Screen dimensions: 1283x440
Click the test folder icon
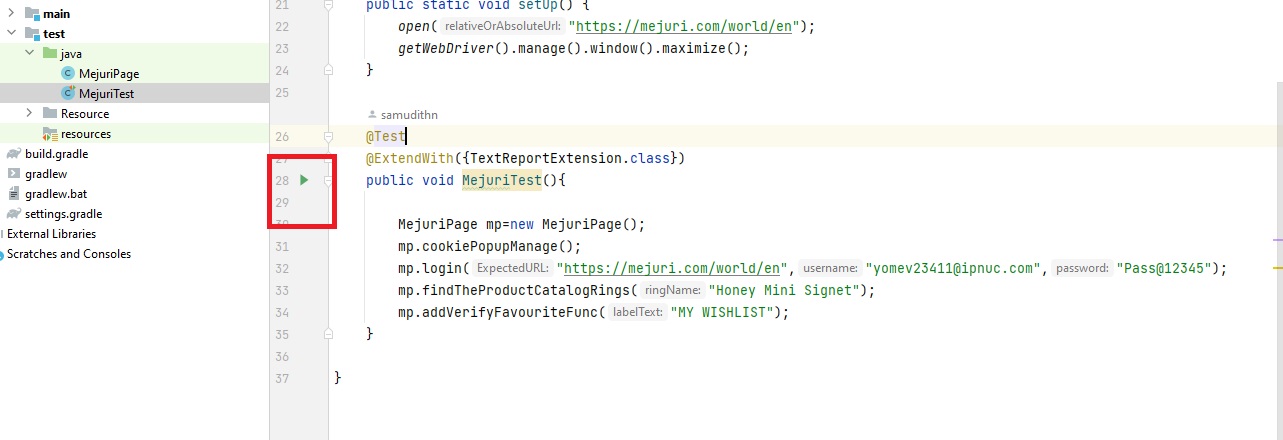coord(32,33)
